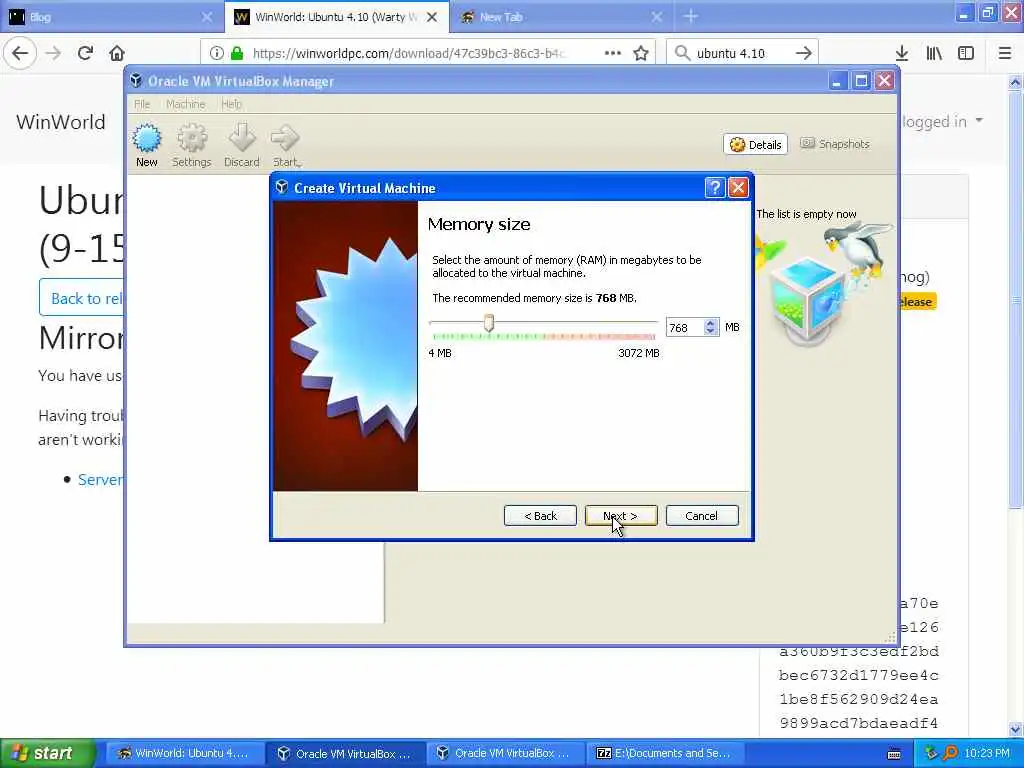The image size is (1024, 768).
Task: Reload the page in Firefox
Action: [x=85, y=53]
